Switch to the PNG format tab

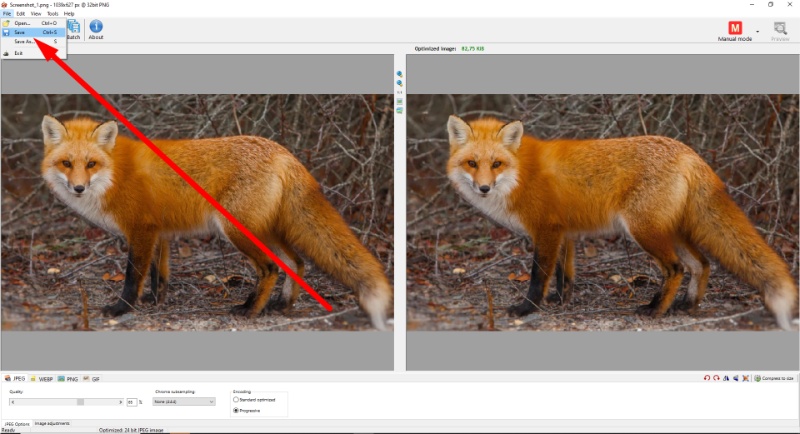click(x=68, y=379)
